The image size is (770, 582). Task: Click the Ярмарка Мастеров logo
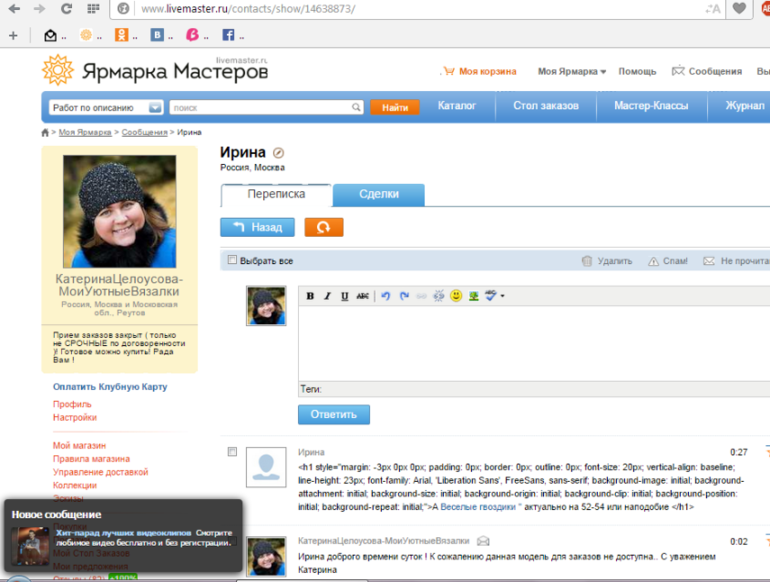[x=155, y=70]
